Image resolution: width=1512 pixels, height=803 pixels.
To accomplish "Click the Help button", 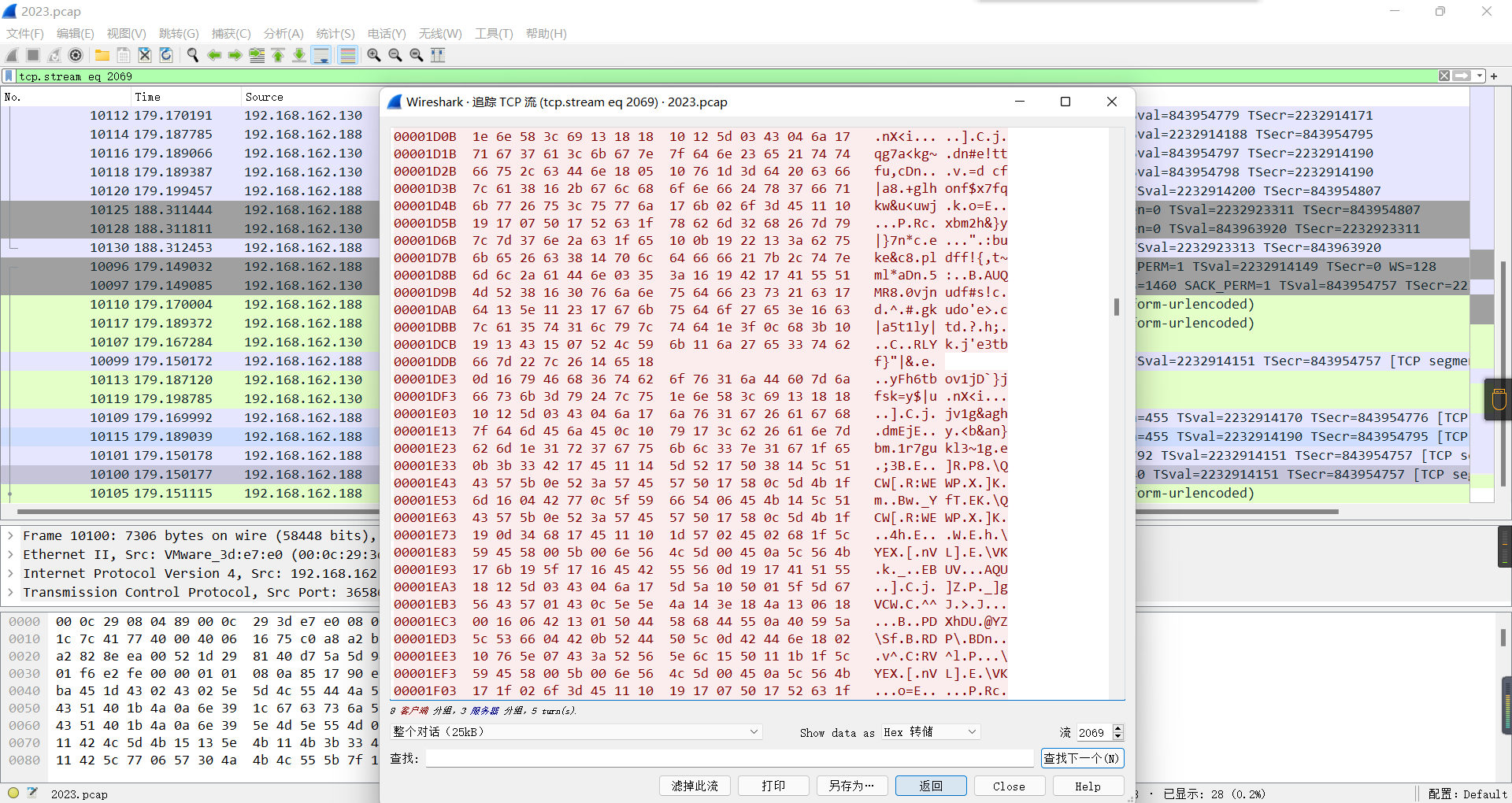I will [x=1088, y=786].
